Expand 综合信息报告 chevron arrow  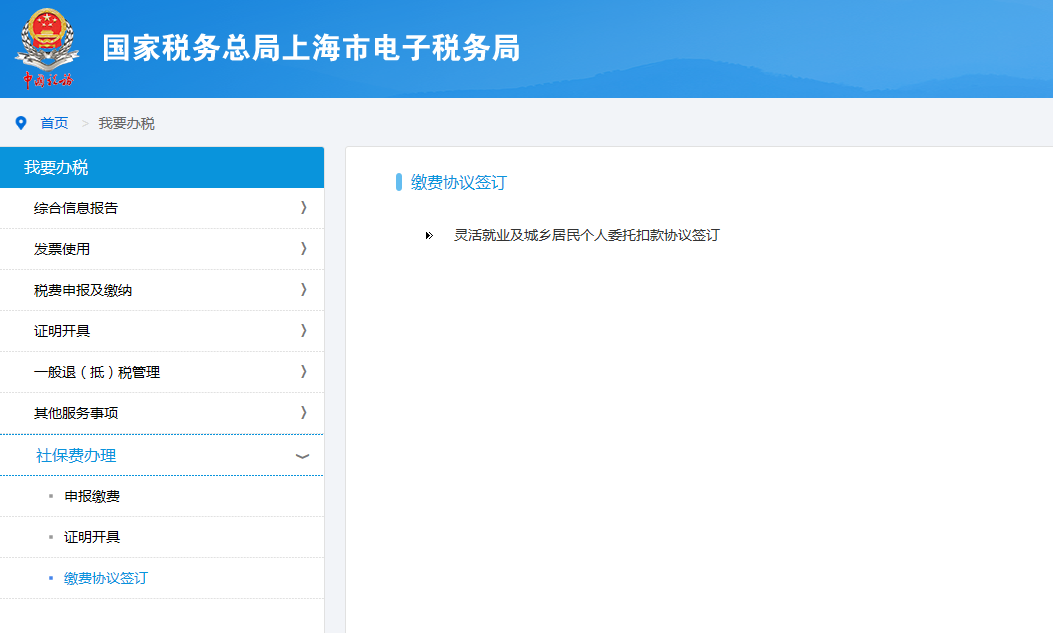303,208
